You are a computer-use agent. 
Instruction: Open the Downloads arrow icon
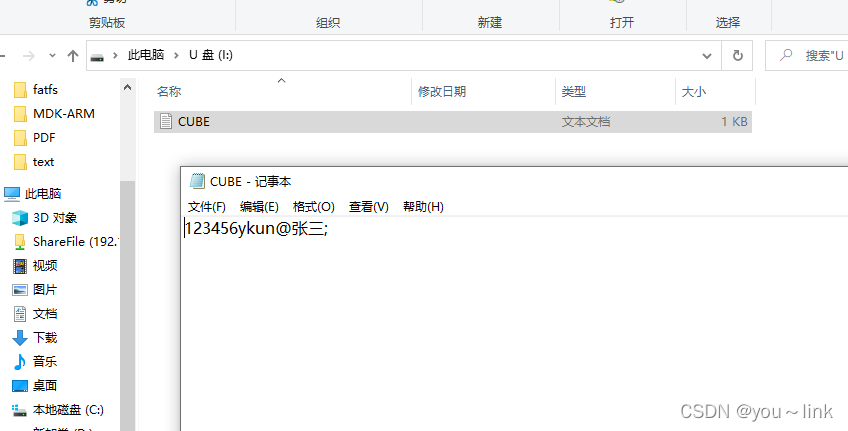pyautogui.click(x=20, y=338)
